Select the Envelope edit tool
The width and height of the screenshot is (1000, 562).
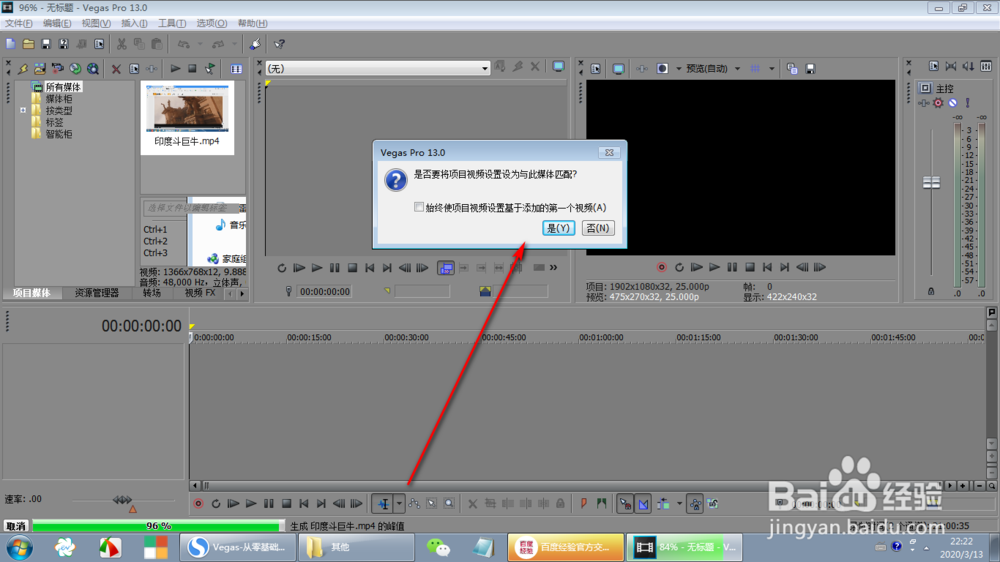pos(415,504)
